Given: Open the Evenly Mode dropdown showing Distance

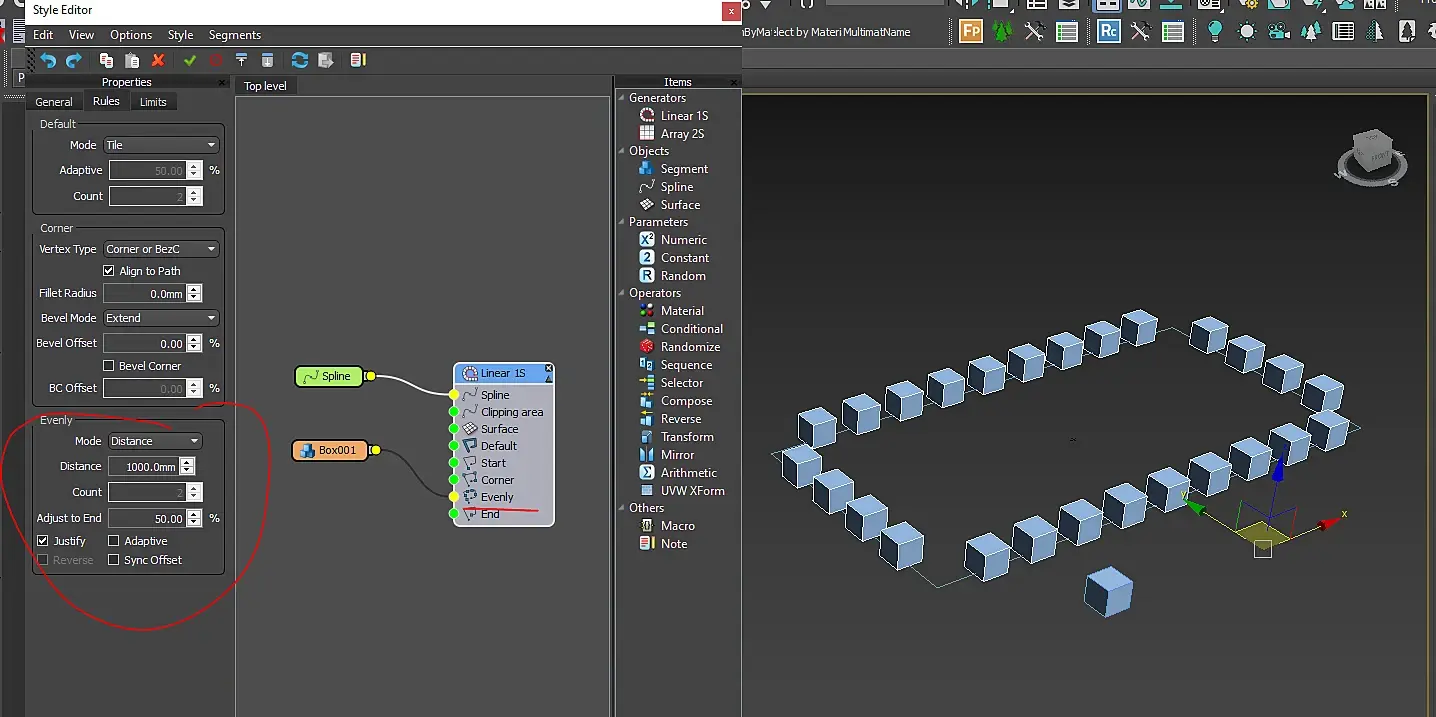Looking at the screenshot, I should coord(154,441).
